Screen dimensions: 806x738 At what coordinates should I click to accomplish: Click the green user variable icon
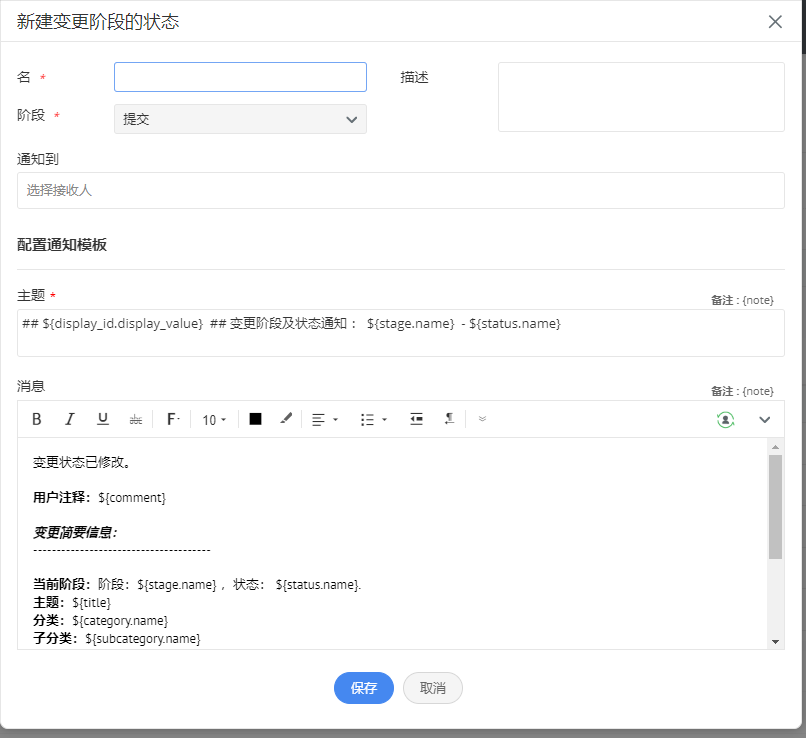point(725,420)
